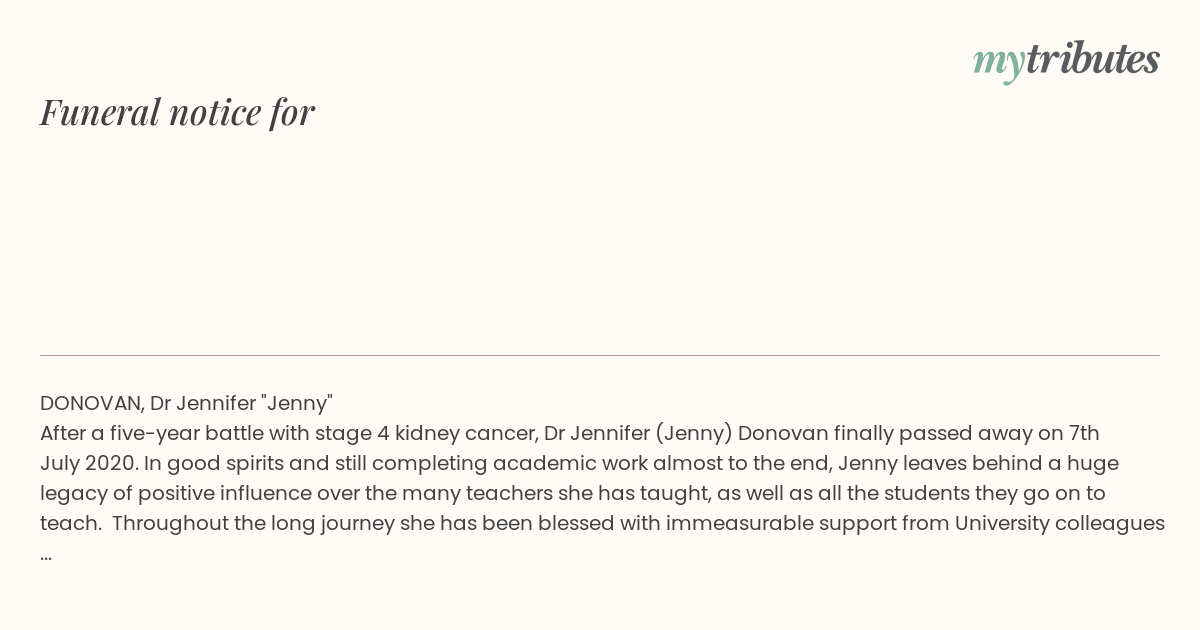Expand truncated notice via the trailing ellipsis

46,556
